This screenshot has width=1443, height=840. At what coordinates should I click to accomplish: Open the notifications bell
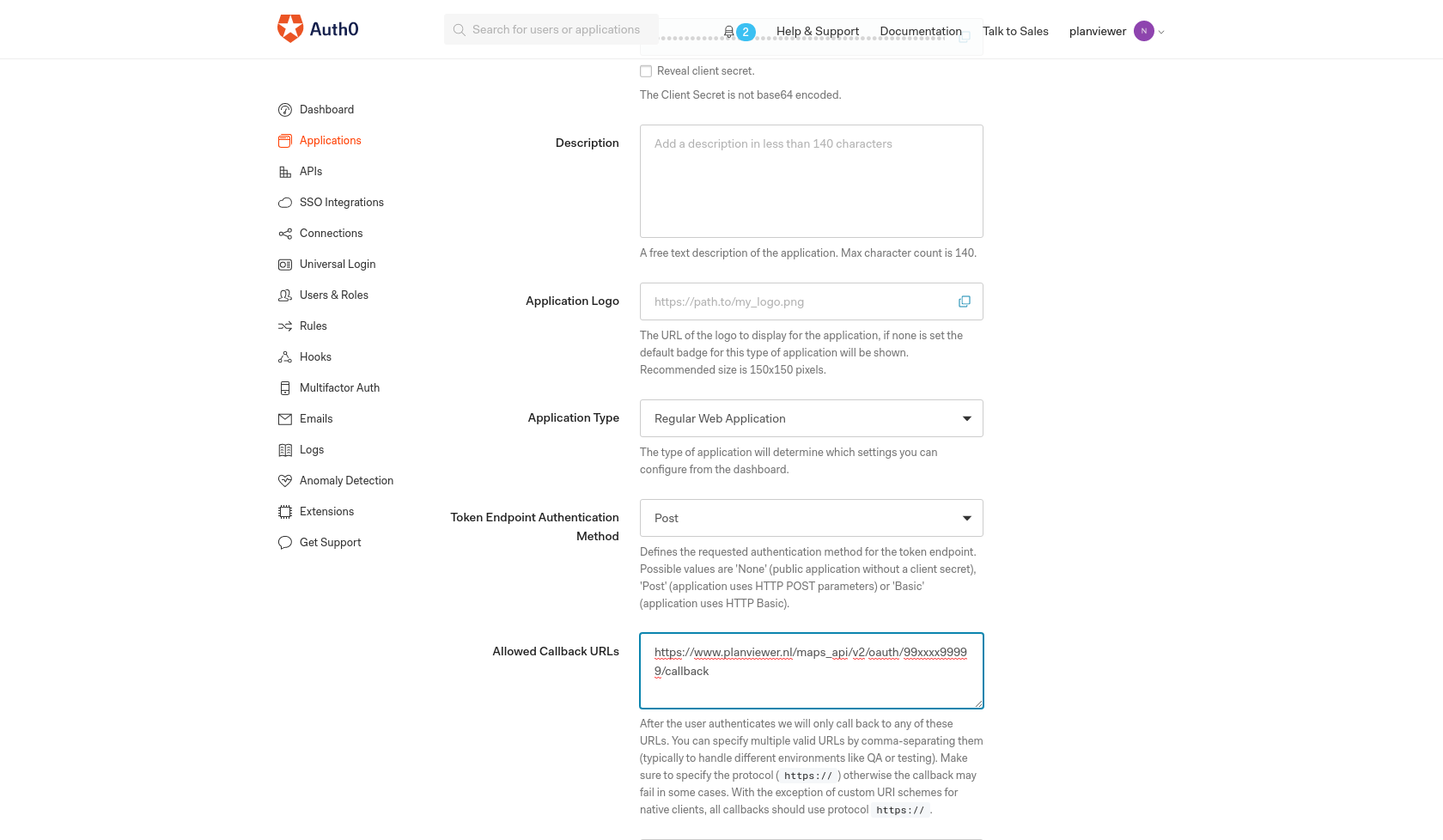(x=729, y=31)
